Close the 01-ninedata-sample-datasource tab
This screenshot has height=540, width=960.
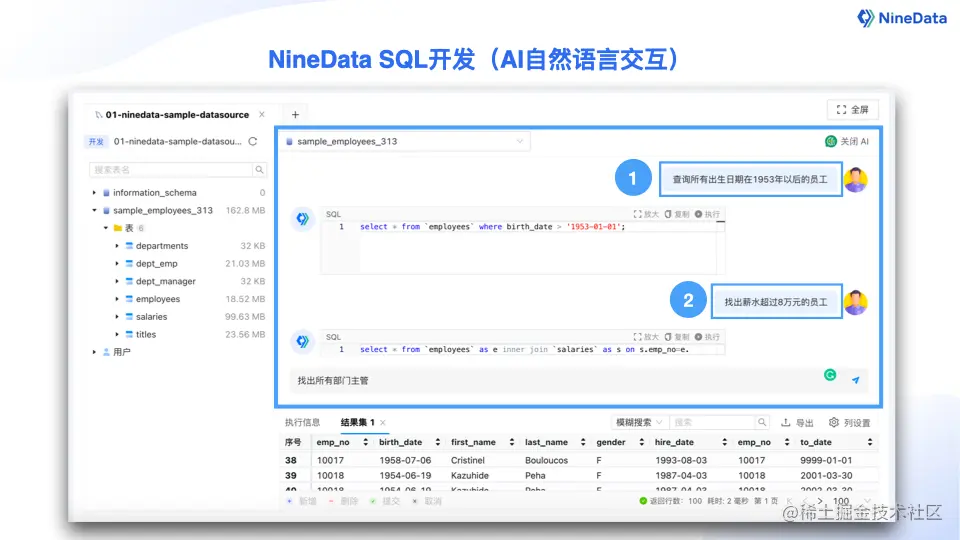click(261, 114)
